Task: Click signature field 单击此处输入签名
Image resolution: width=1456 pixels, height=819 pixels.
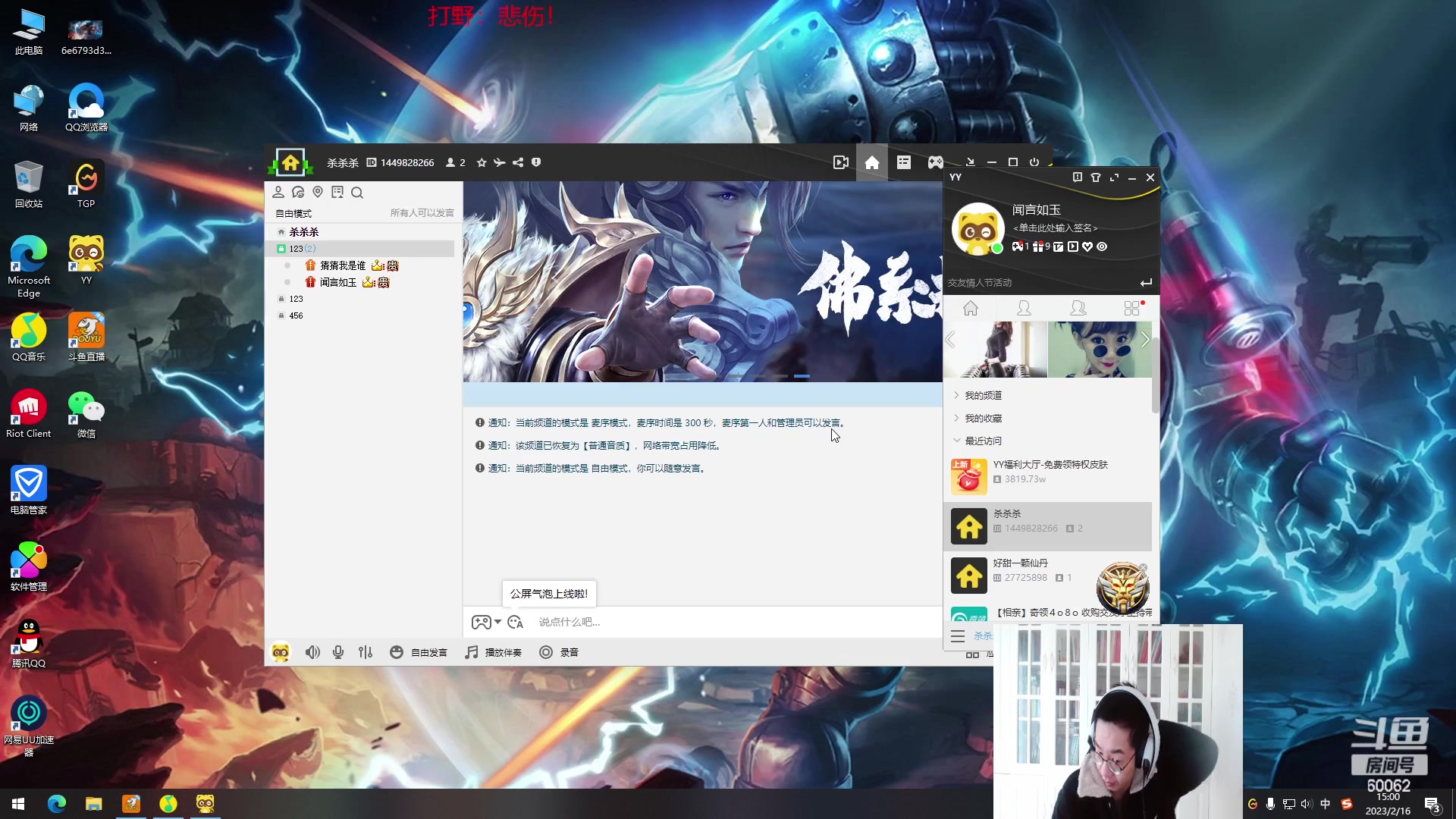Action: coord(1055,227)
